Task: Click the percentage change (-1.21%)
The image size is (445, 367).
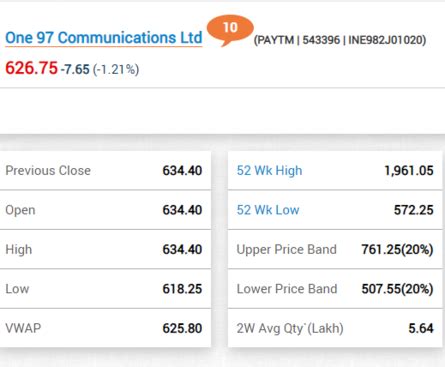Action: click(x=116, y=70)
